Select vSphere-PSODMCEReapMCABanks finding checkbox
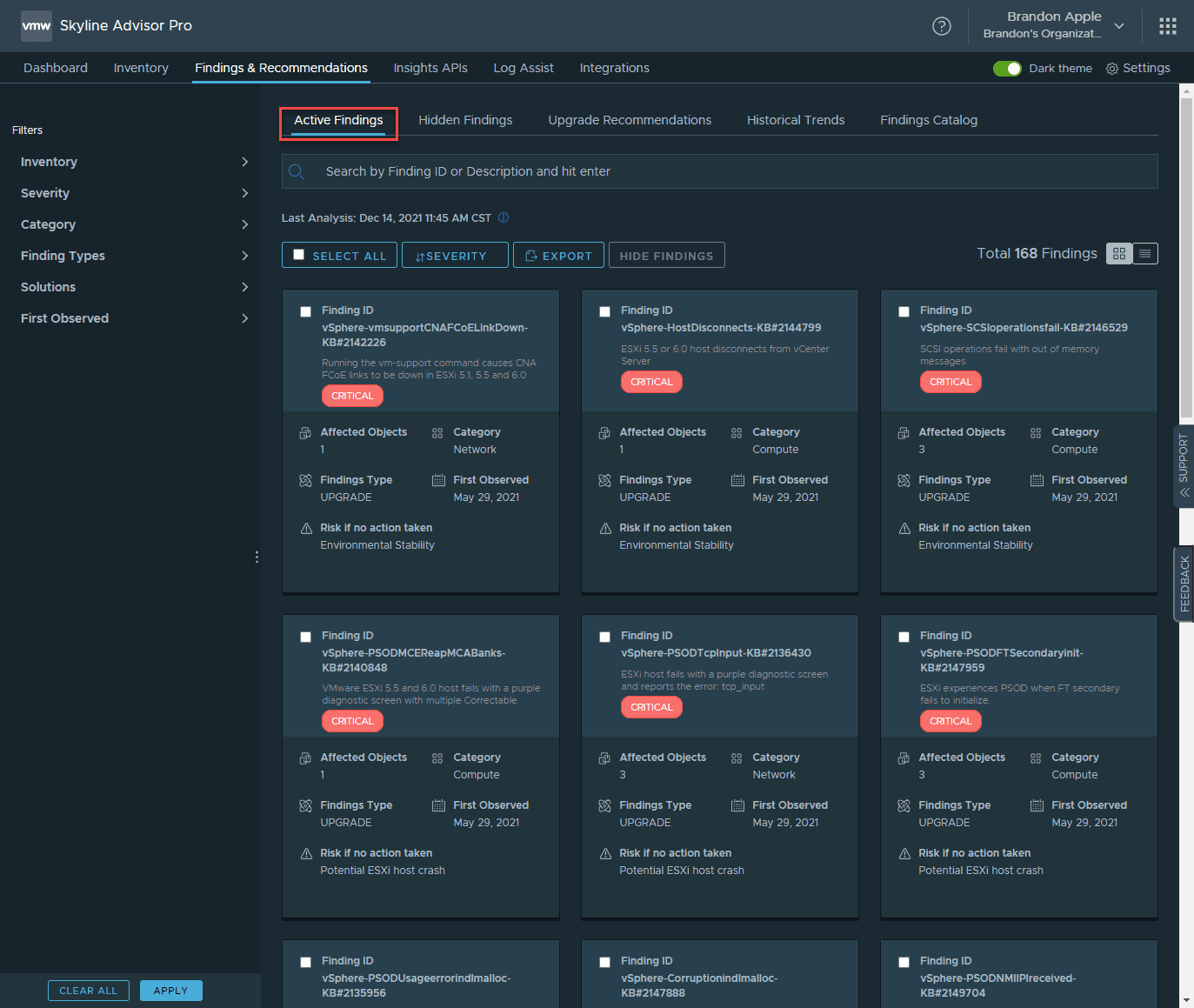This screenshot has width=1194, height=1008. click(x=305, y=637)
